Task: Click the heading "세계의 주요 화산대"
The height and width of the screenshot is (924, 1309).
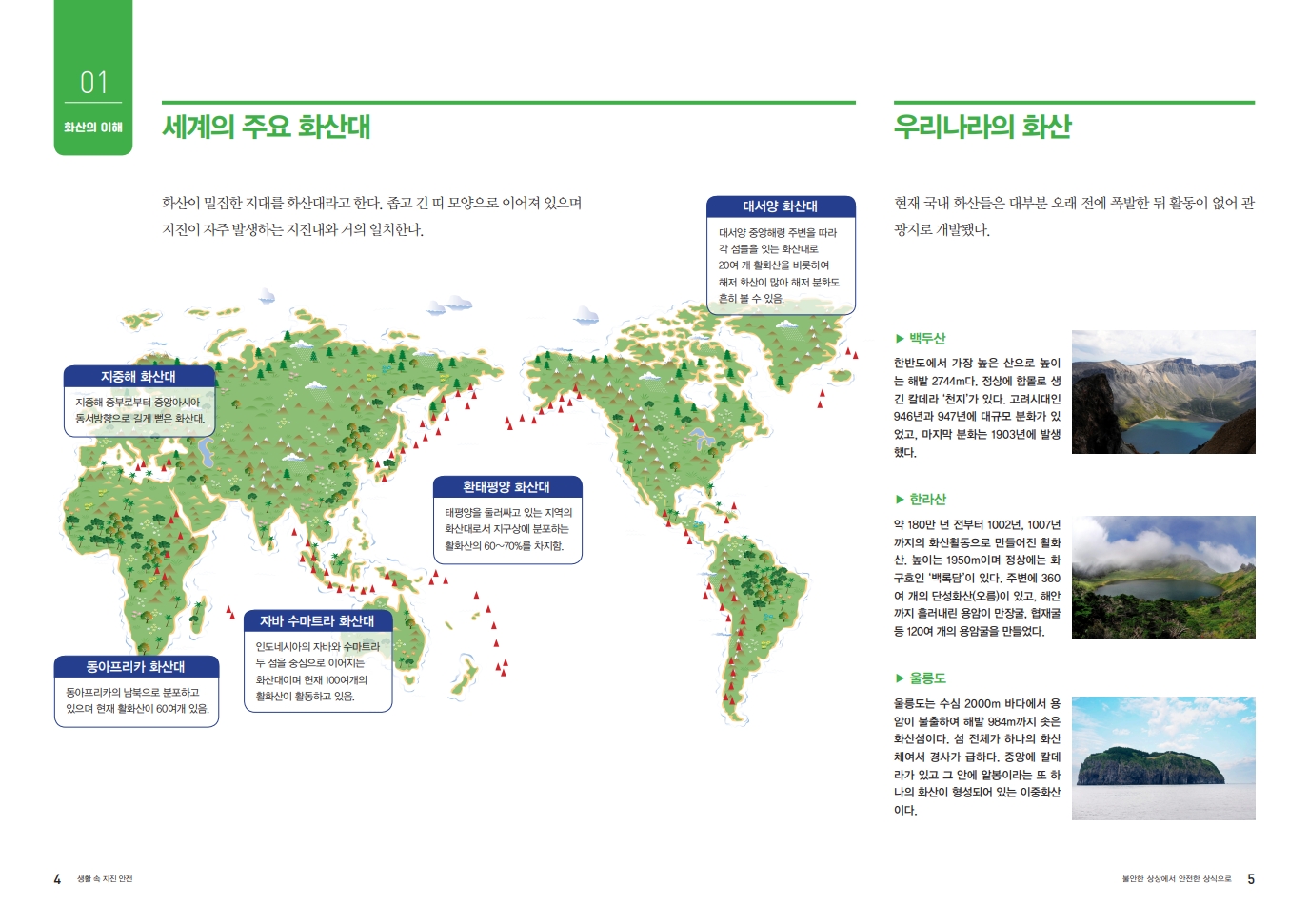Action: pos(267,127)
